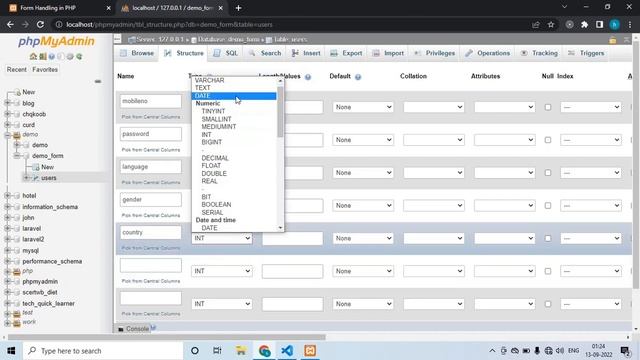
Task: Click Pick from Central Columns under mobileno
Action: tap(151, 117)
